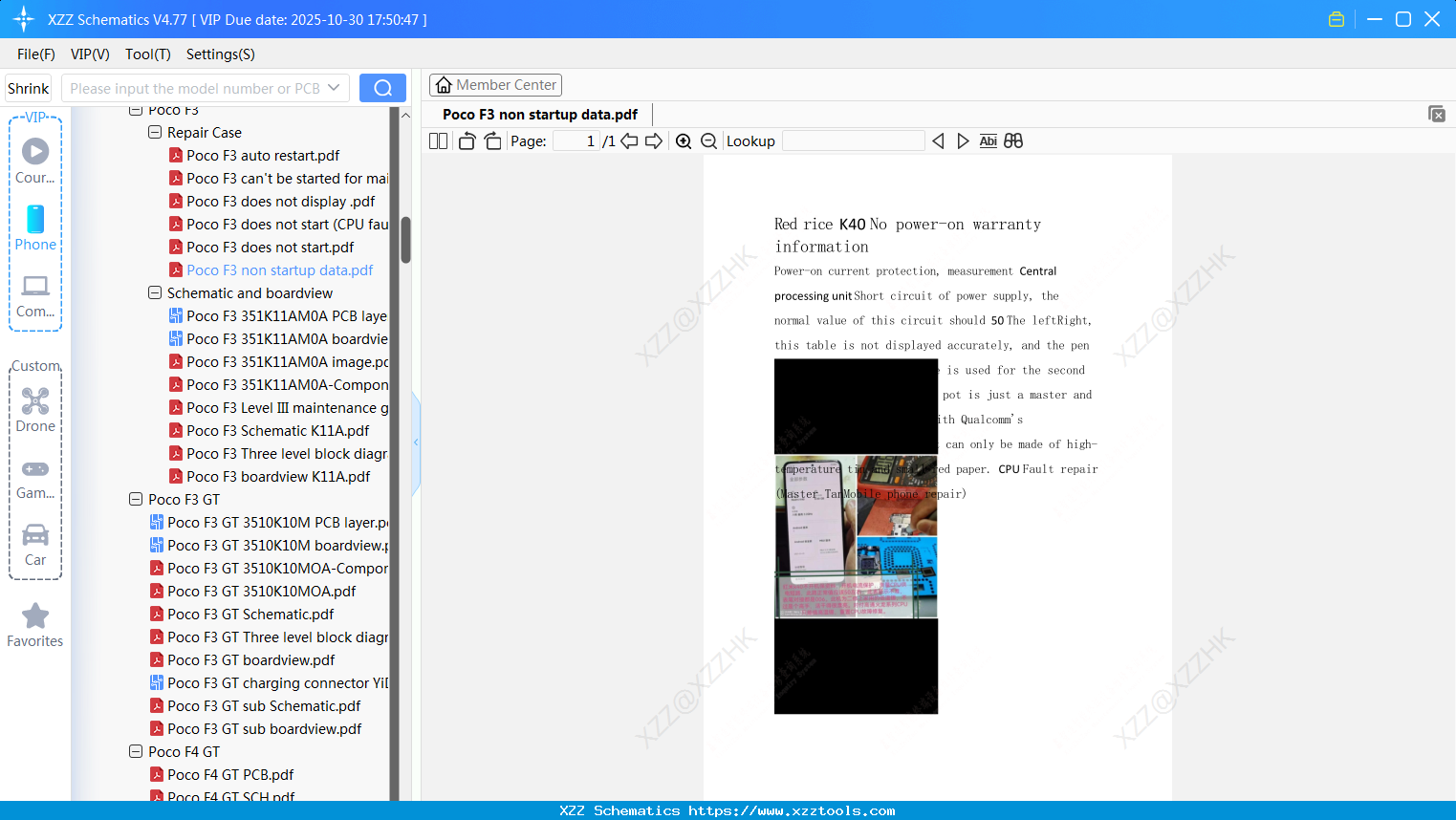The width and height of the screenshot is (1456, 820).
Task: Click the tab window icon at top right of viewer
Action: [x=1437, y=114]
